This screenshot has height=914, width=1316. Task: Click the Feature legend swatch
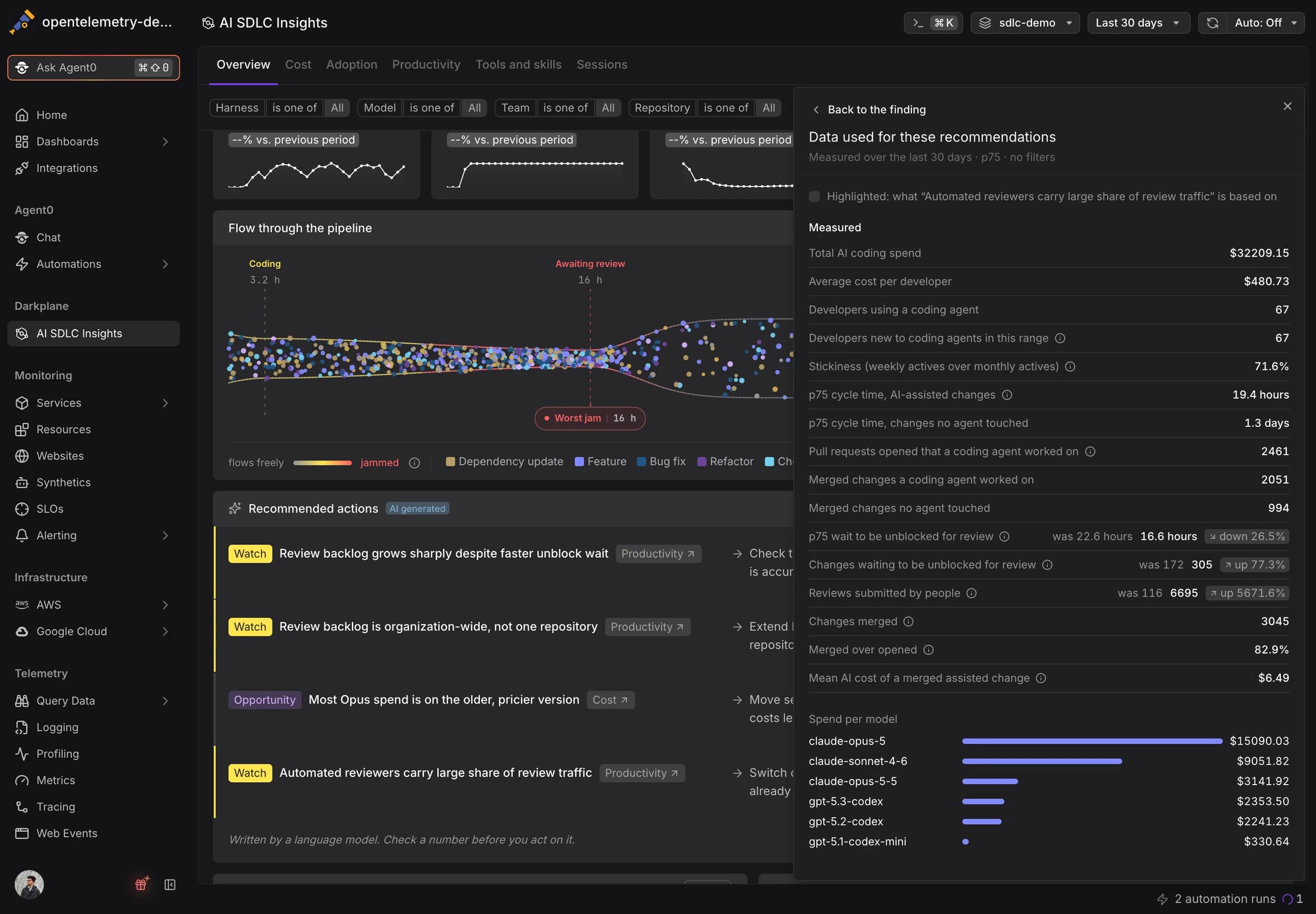[x=579, y=462]
